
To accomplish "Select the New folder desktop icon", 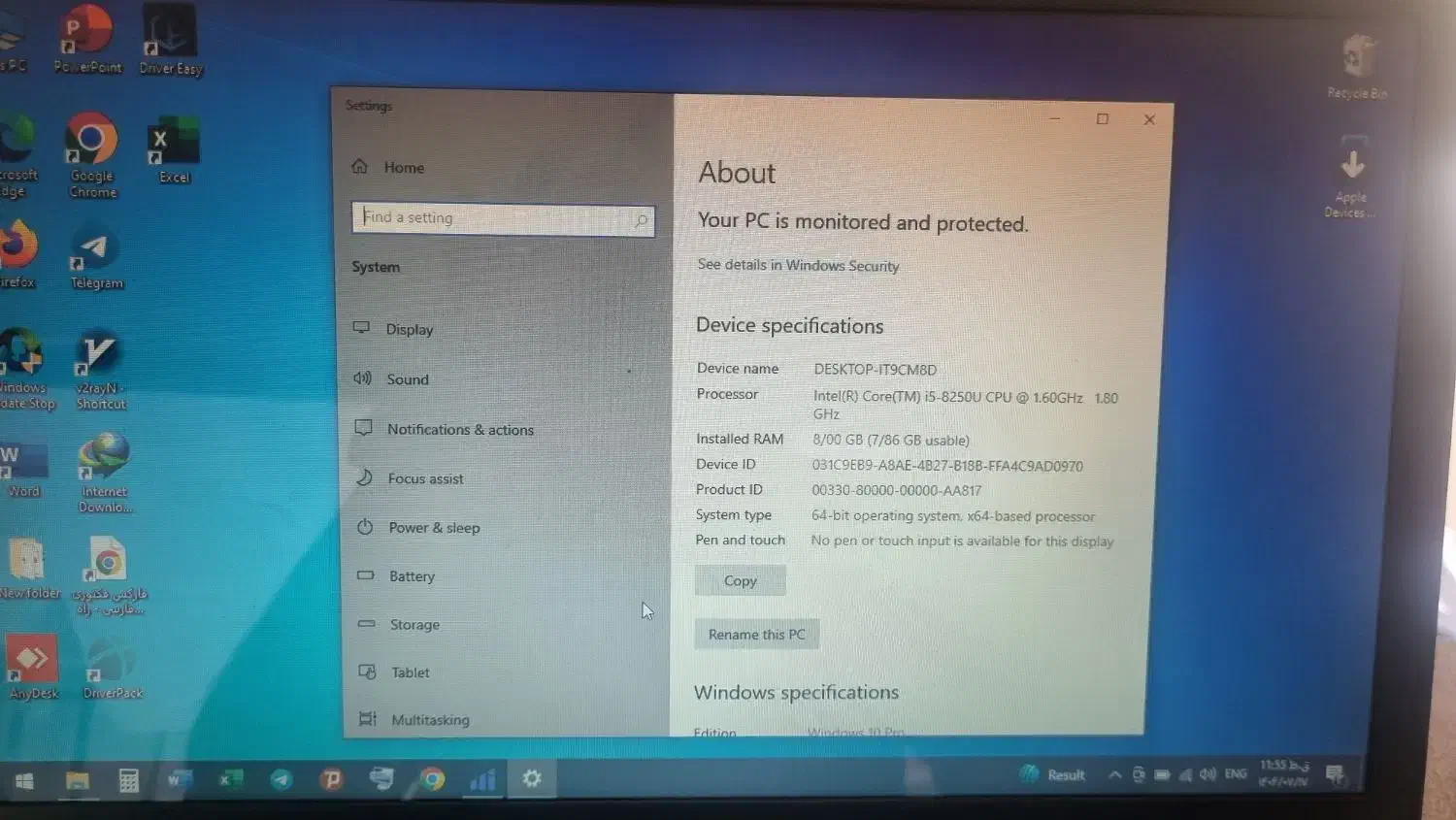I will coord(29,568).
